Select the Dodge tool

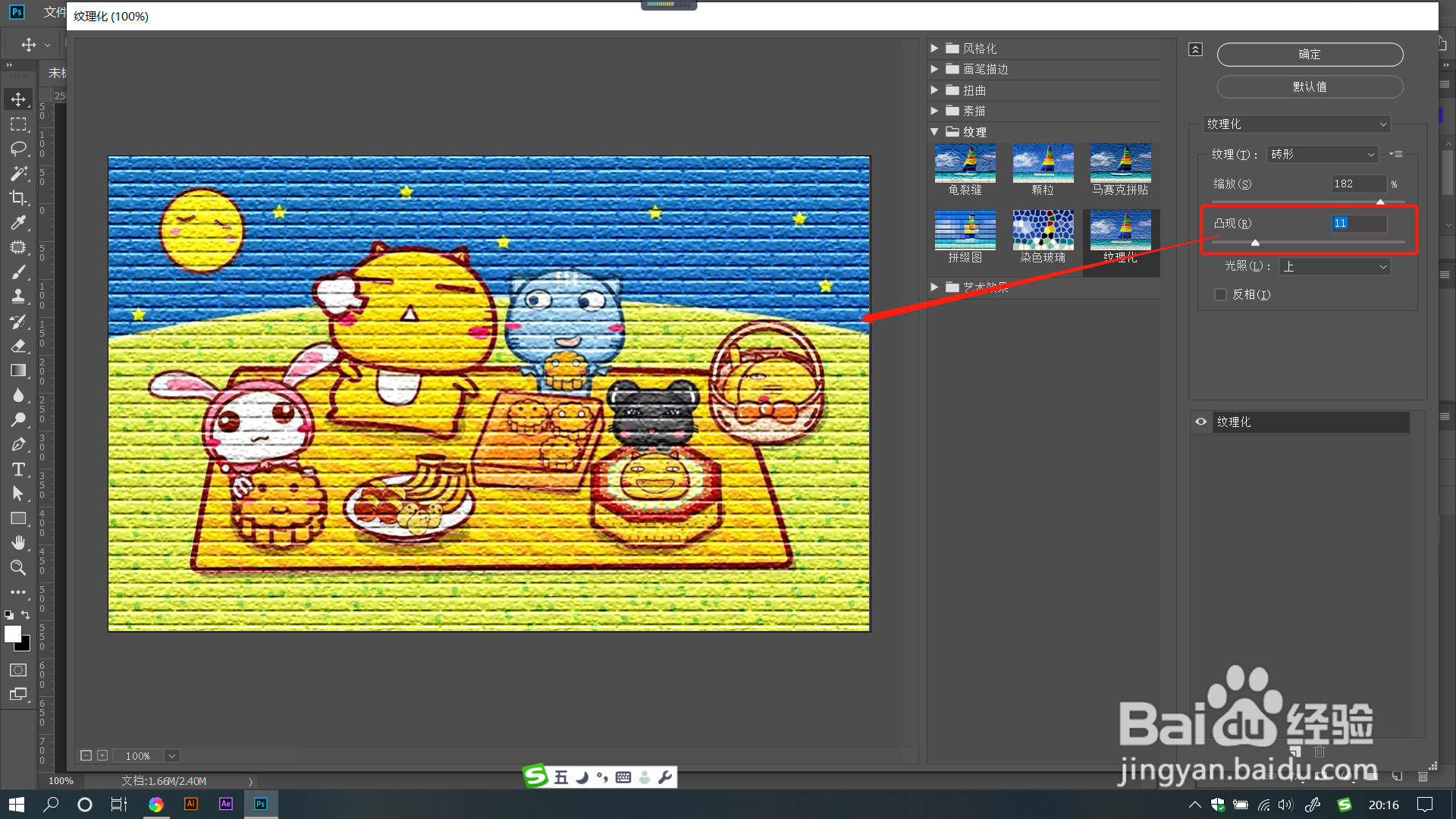pyautogui.click(x=18, y=420)
